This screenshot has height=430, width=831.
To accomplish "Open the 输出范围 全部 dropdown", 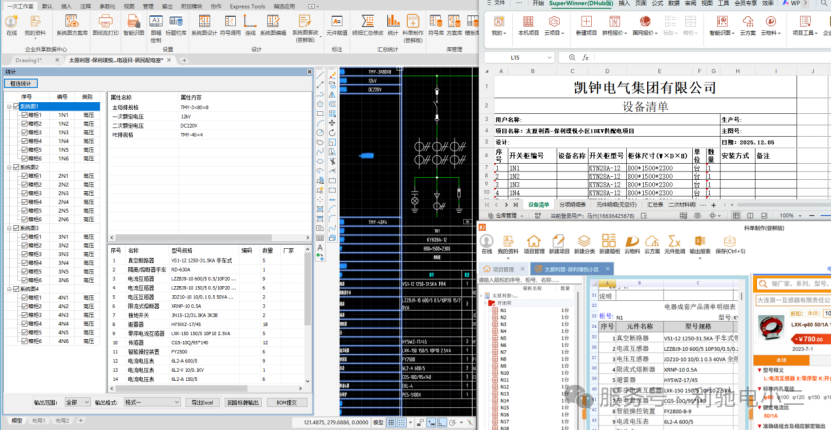I will click(x=77, y=402).
